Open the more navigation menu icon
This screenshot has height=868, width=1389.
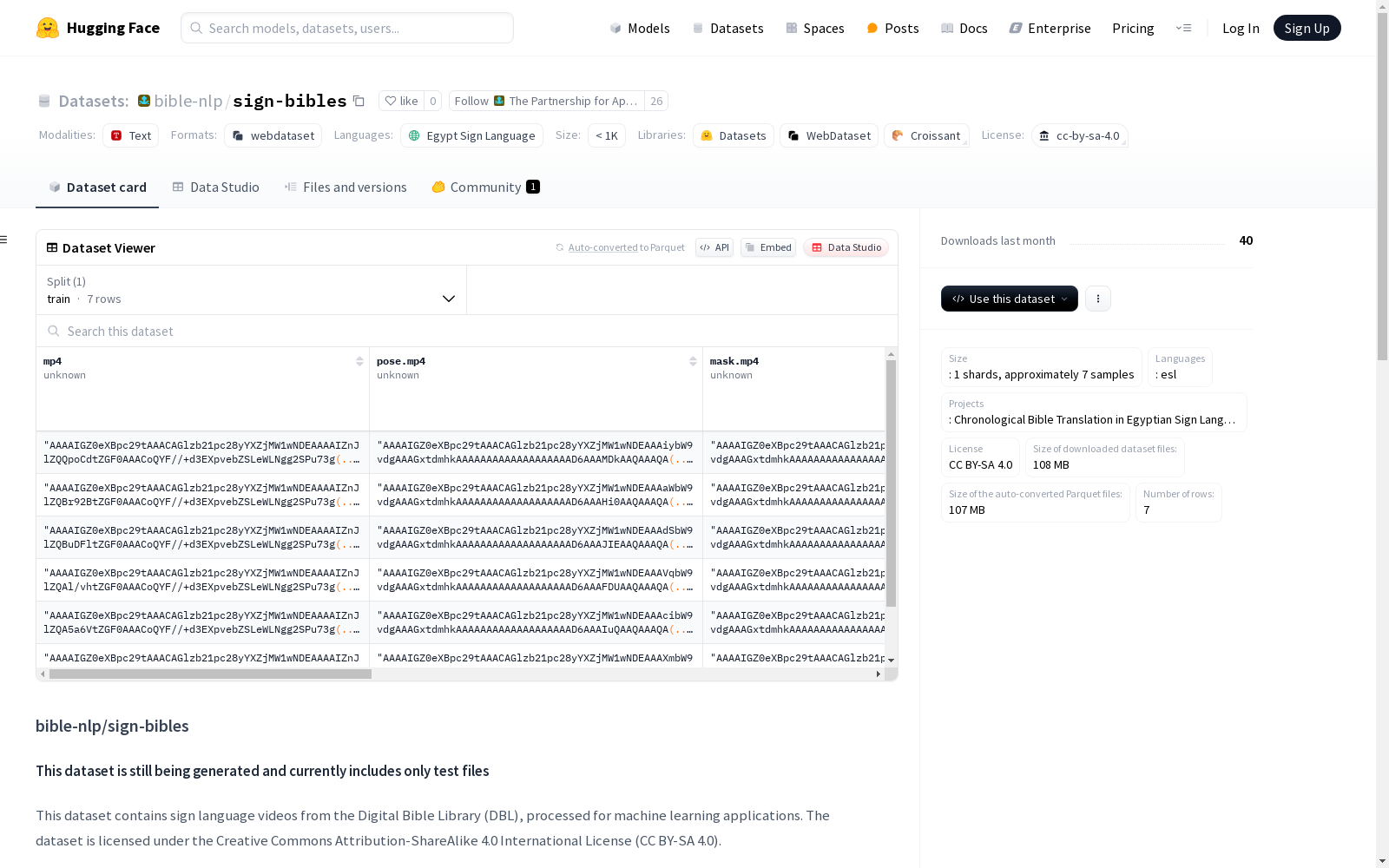click(x=1183, y=28)
